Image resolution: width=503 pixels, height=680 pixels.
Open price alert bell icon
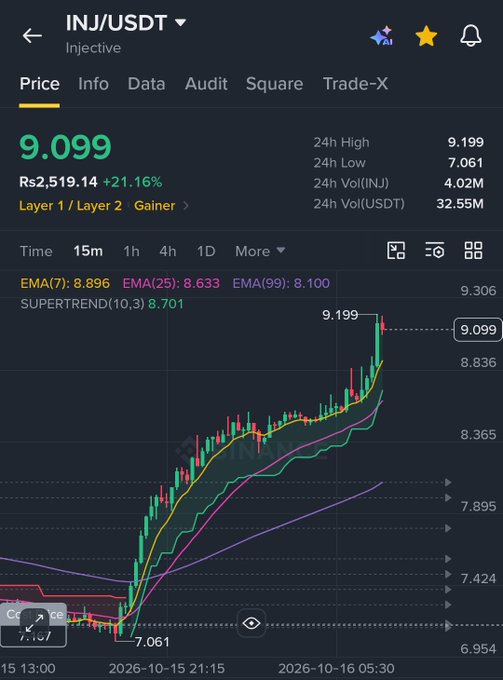pyautogui.click(x=471, y=36)
